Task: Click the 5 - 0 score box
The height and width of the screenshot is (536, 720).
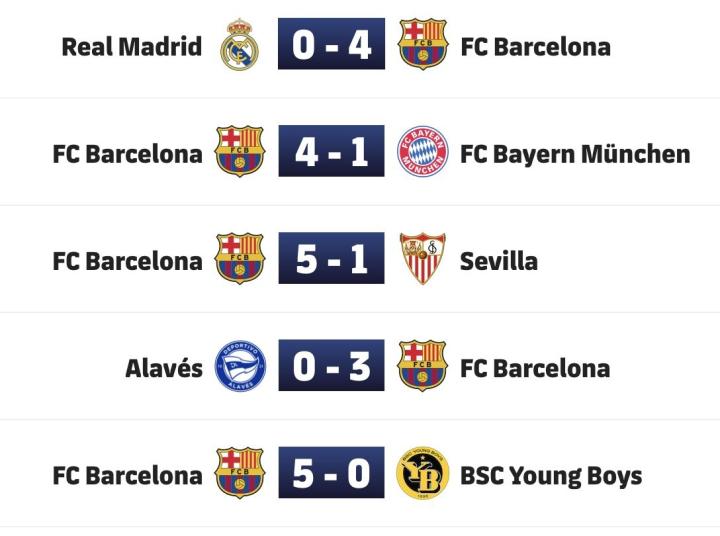Action: 331,474
